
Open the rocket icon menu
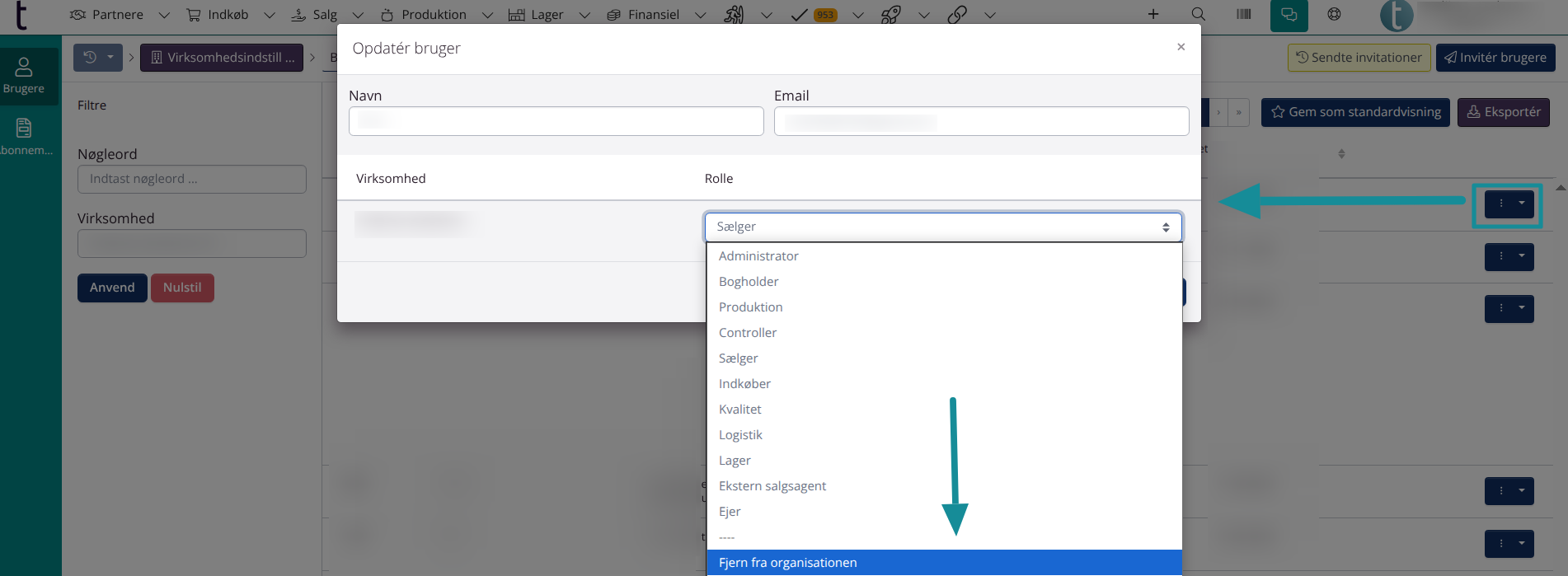pos(890,15)
